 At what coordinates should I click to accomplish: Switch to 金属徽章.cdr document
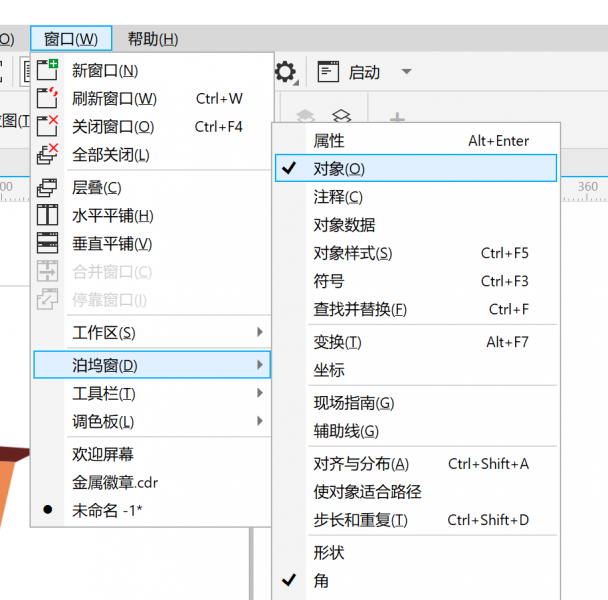[152, 482]
